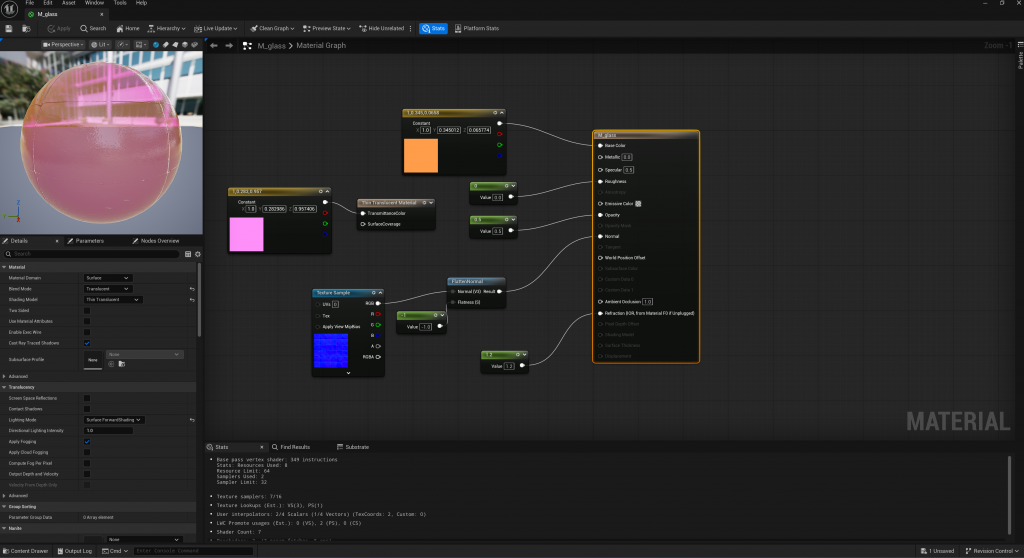Enable the Two Sided checkbox
Image resolution: width=1024 pixels, height=558 pixels.
tap(87, 310)
